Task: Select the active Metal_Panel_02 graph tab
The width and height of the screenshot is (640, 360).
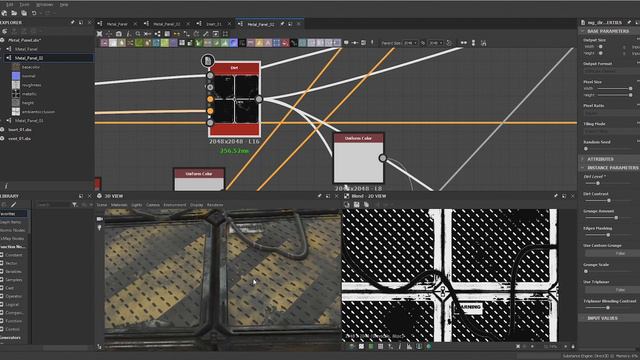Action: point(260,24)
